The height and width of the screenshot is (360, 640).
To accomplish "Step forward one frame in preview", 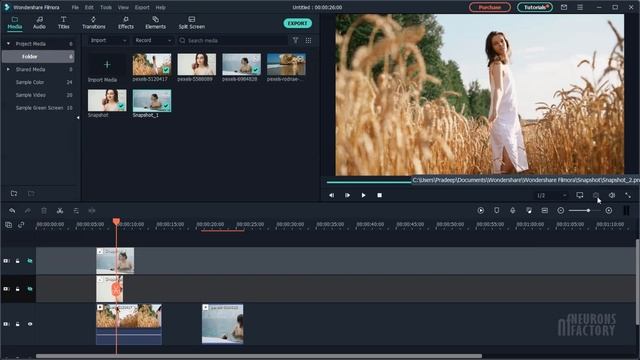I will pyautogui.click(x=347, y=196).
